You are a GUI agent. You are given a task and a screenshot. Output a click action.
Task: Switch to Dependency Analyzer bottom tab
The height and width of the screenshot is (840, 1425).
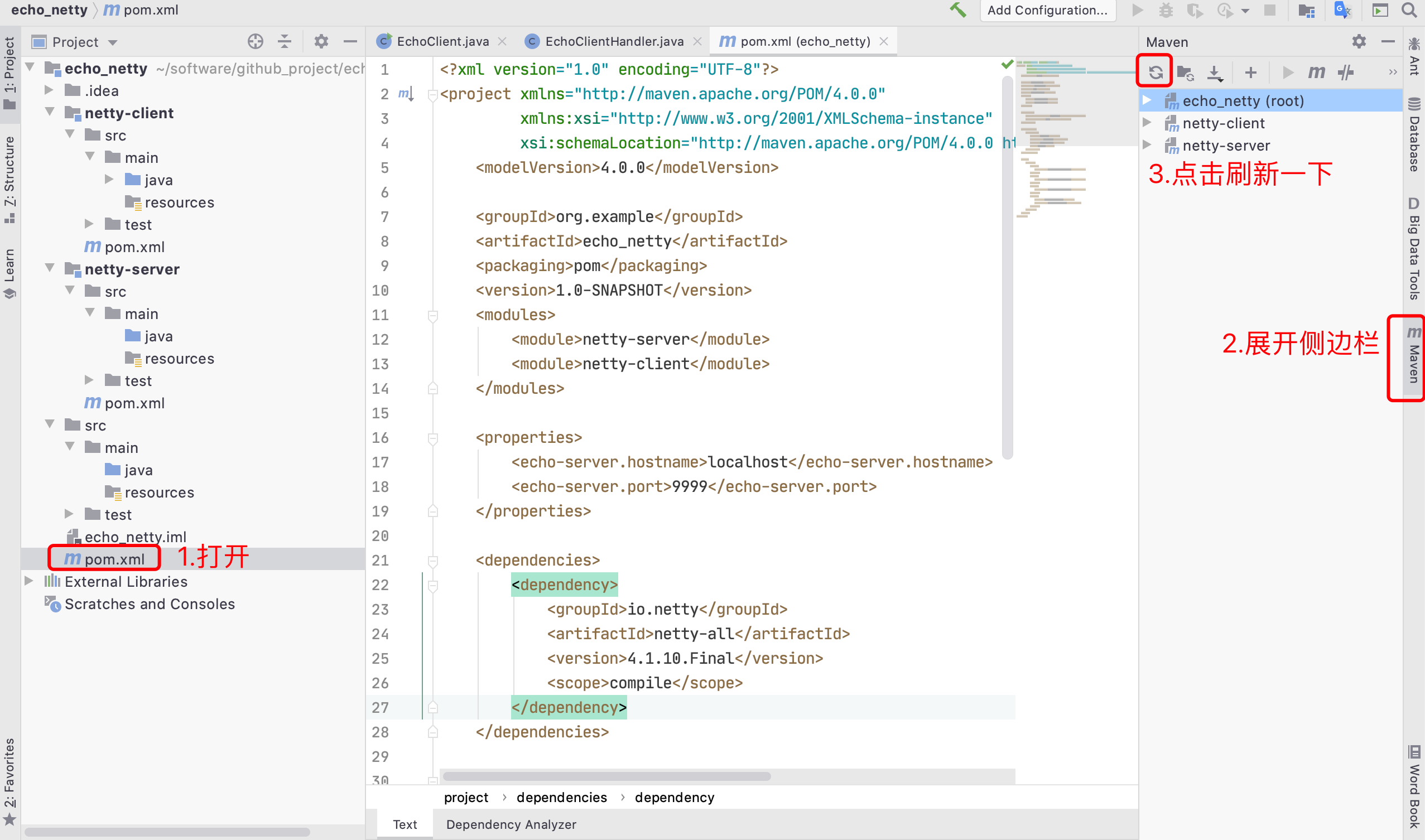(511, 824)
